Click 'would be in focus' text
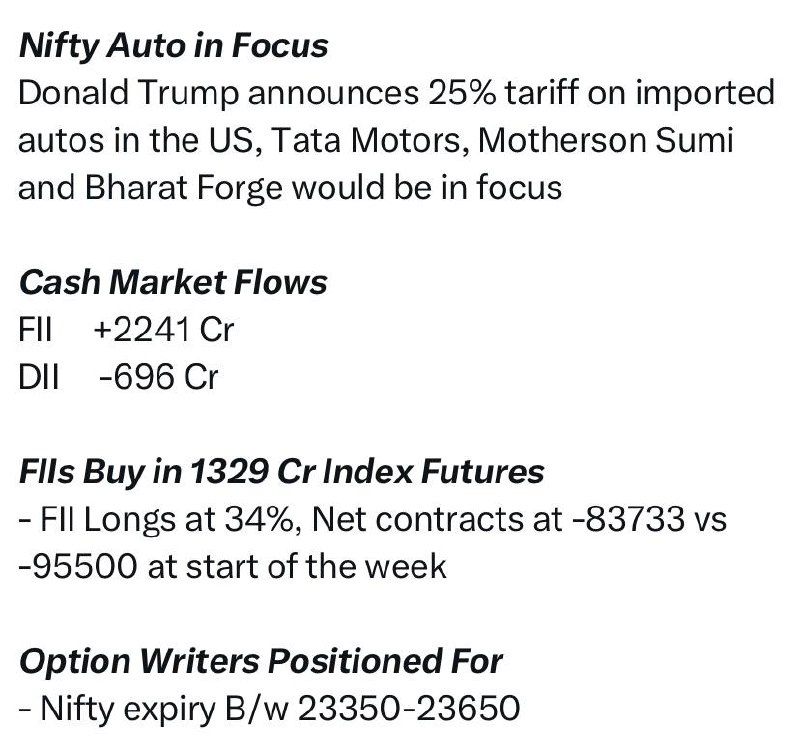This screenshot has height=754, width=800. pos(427,187)
